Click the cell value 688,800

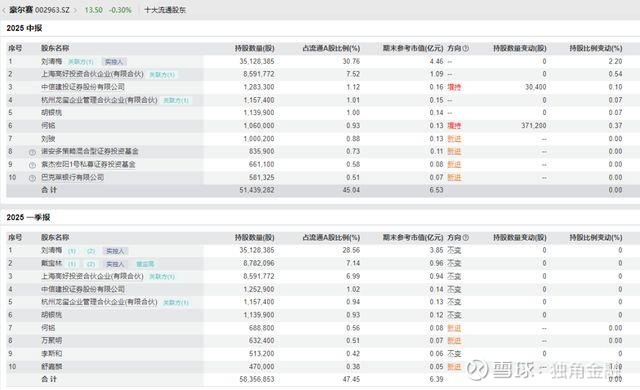click(x=262, y=328)
